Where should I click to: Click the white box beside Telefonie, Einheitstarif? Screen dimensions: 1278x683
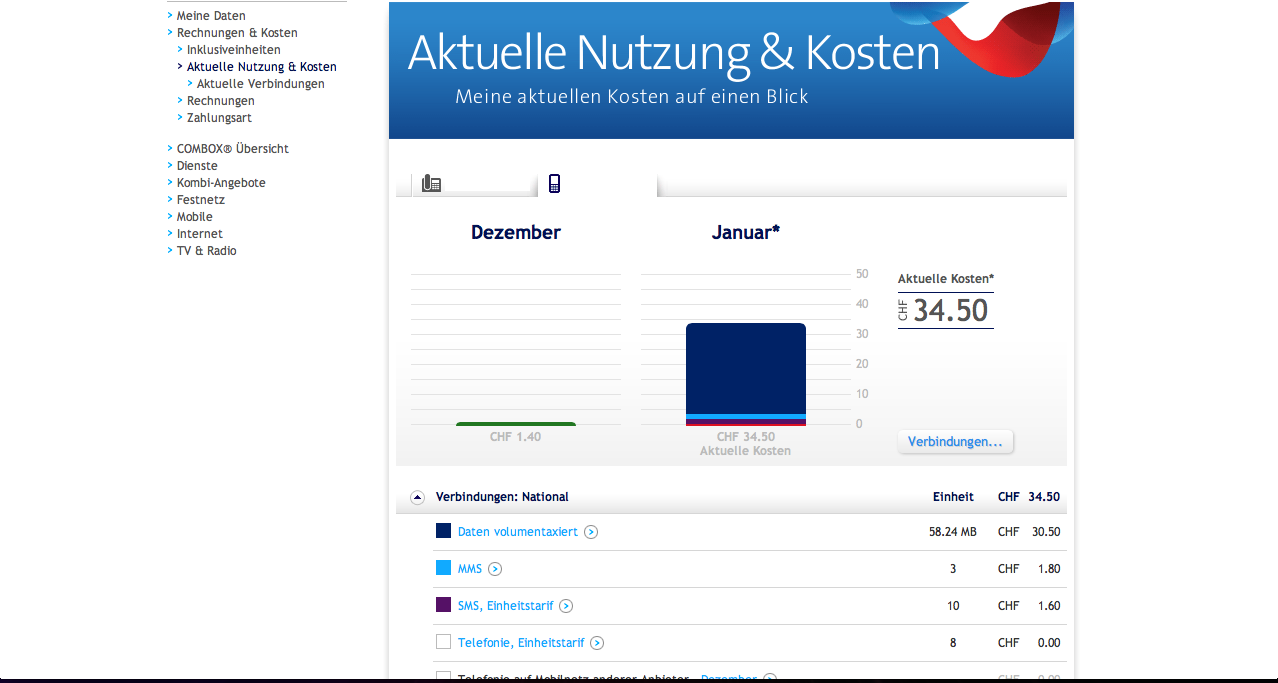(x=443, y=642)
